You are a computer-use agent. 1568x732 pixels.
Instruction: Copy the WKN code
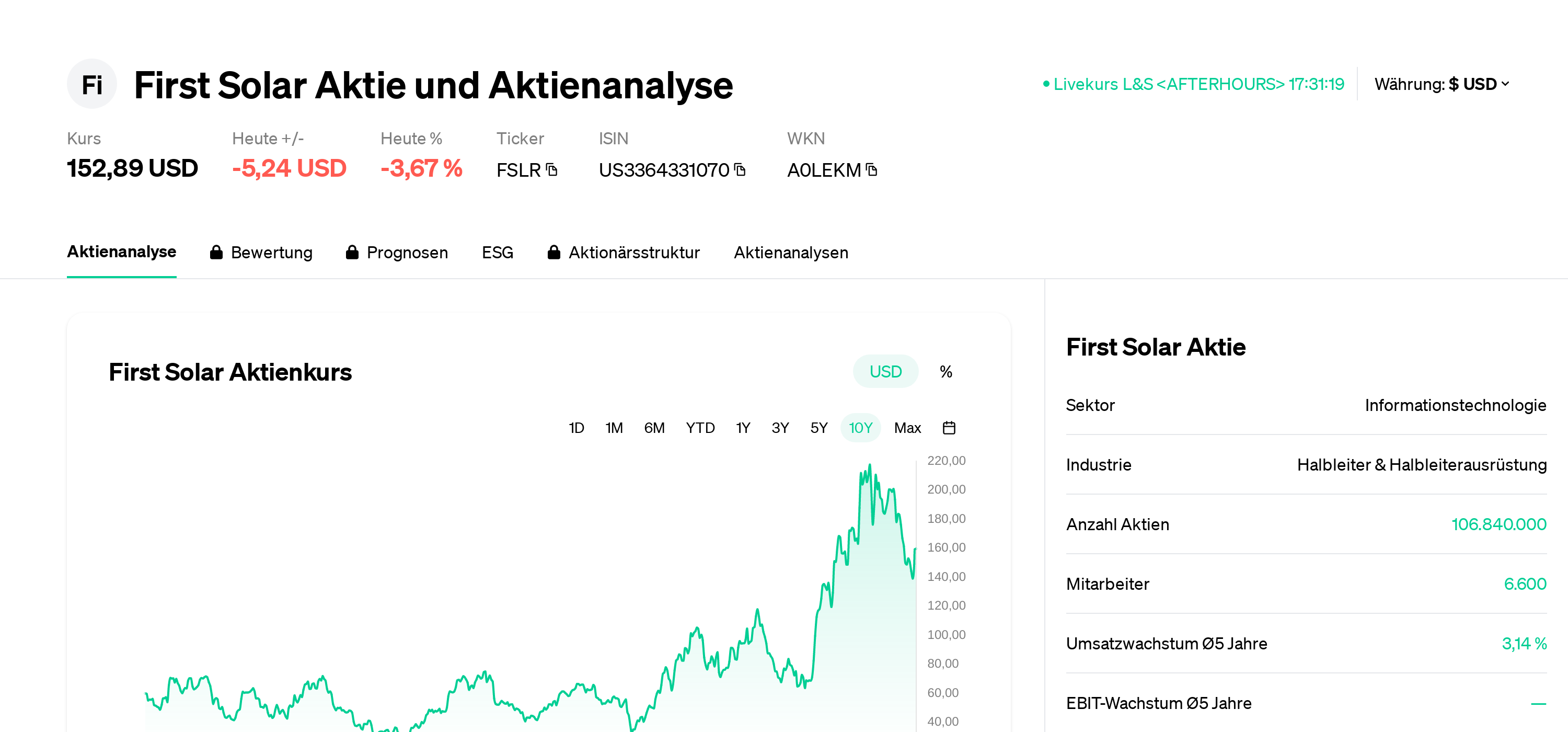pyautogui.click(x=872, y=169)
